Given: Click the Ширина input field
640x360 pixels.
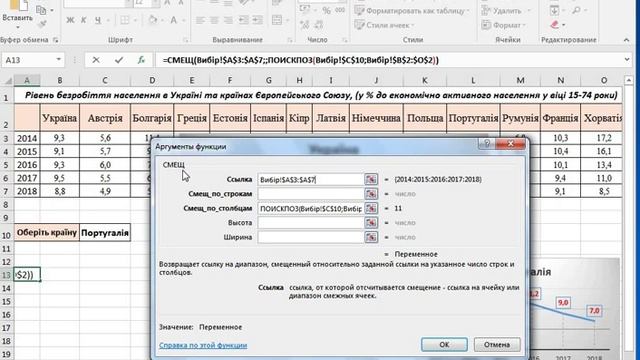Looking at the screenshot, I should (x=310, y=237).
